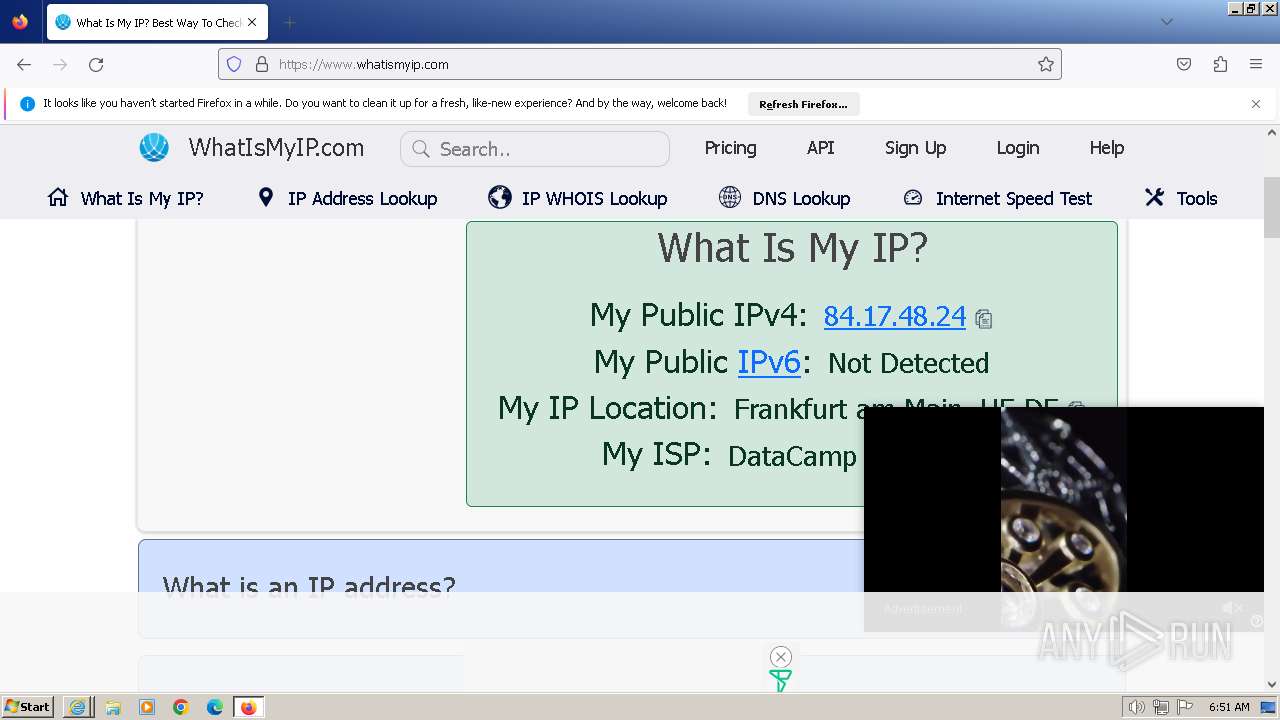Open Internet Speed Test
This screenshot has width=1280, height=720.
[x=997, y=198]
